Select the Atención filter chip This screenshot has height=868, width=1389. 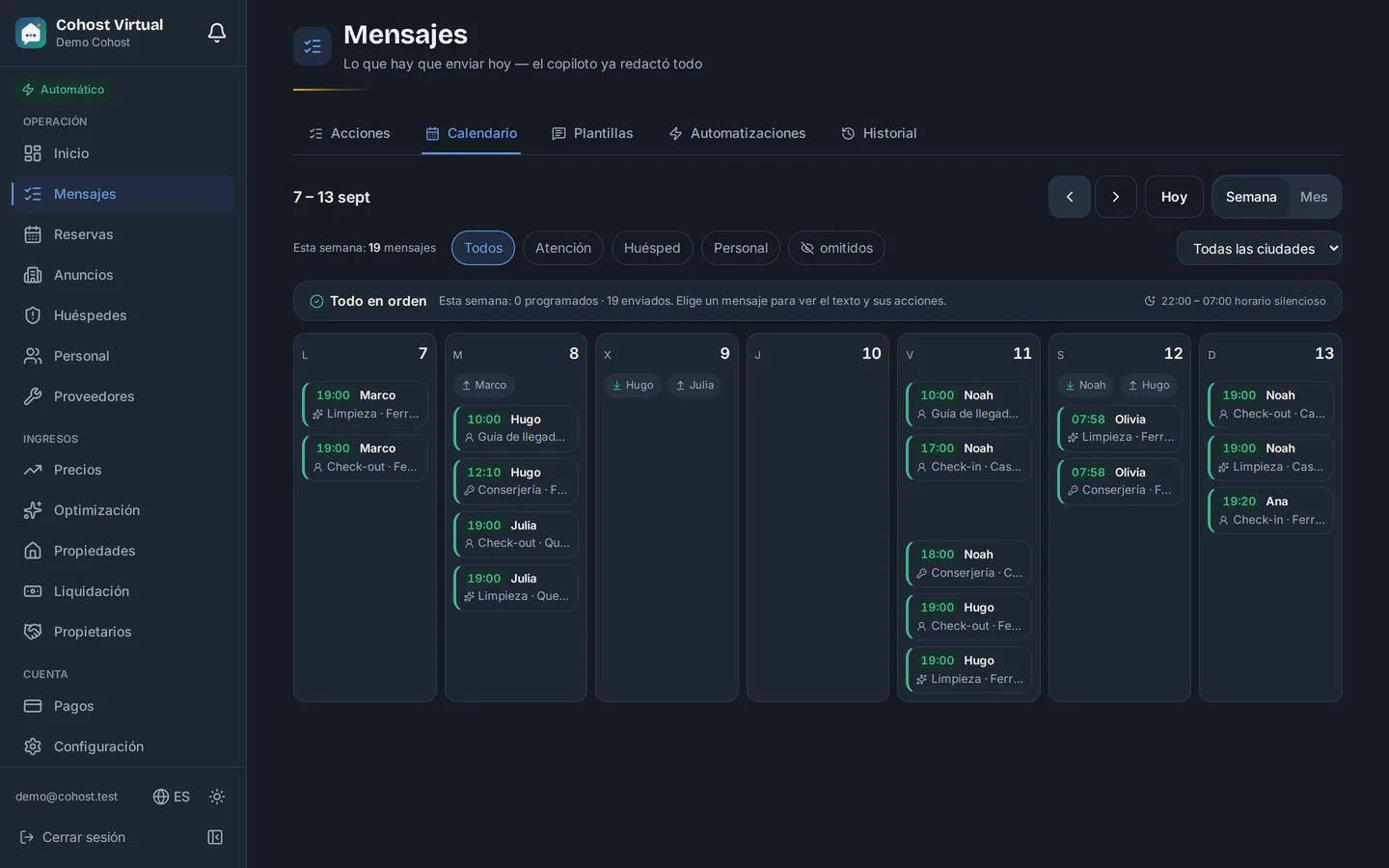click(x=563, y=248)
